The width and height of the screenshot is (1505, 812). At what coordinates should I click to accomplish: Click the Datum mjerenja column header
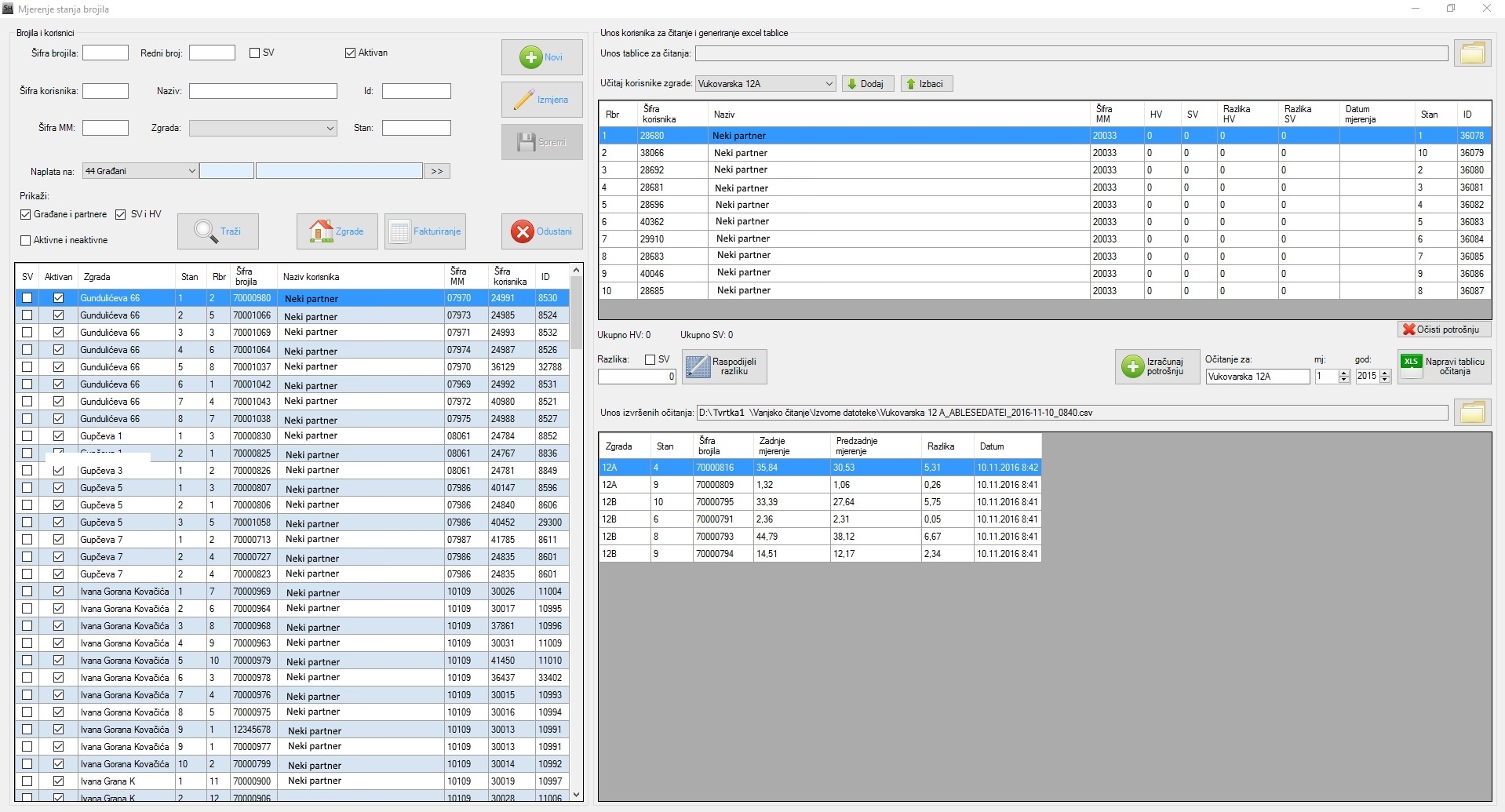pyautogui.click(x=1376, y=115)
